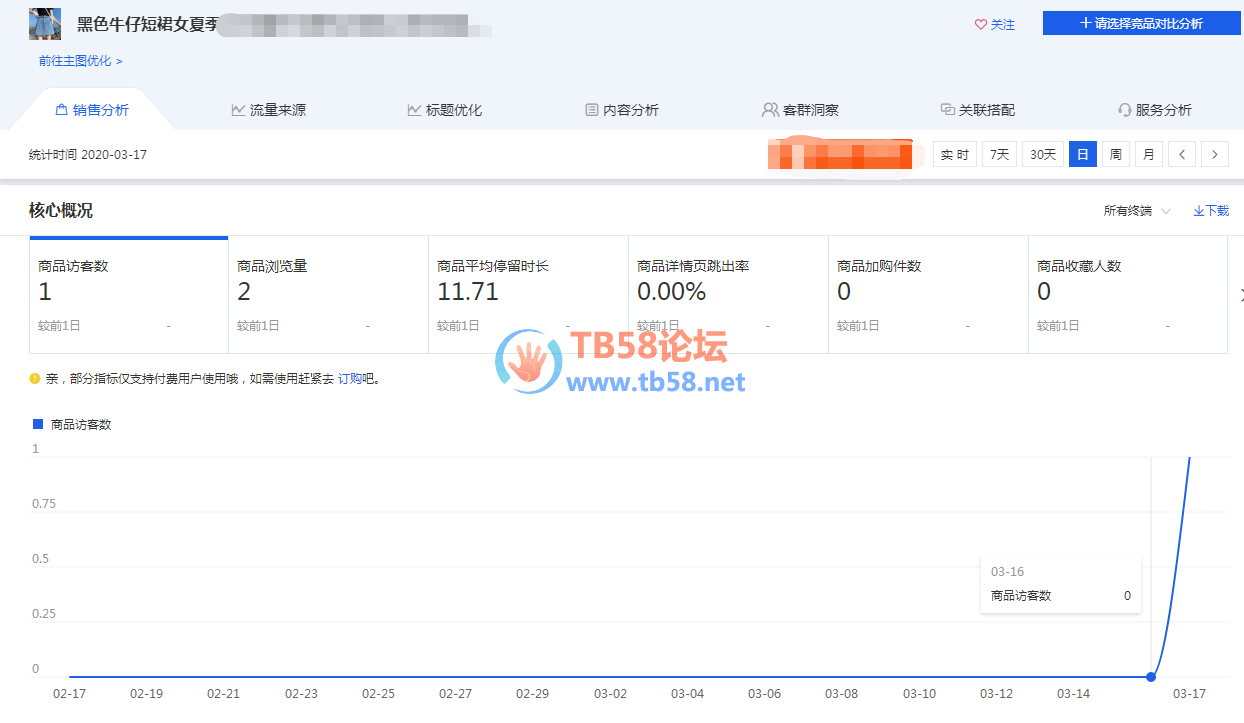This screenshot has height=723, width=1244.
Task: Click the previous date arrow icon
Action: 1182,155
